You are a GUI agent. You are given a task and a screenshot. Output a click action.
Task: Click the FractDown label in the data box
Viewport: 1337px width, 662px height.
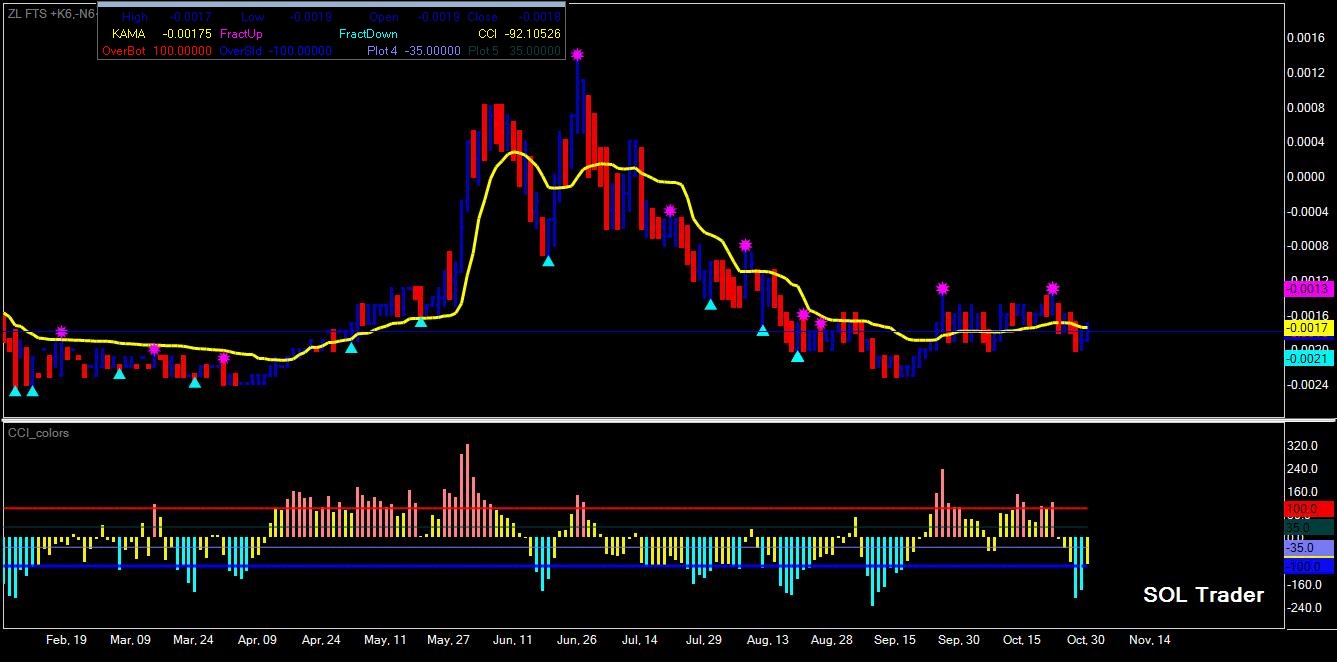pos(368,33)
